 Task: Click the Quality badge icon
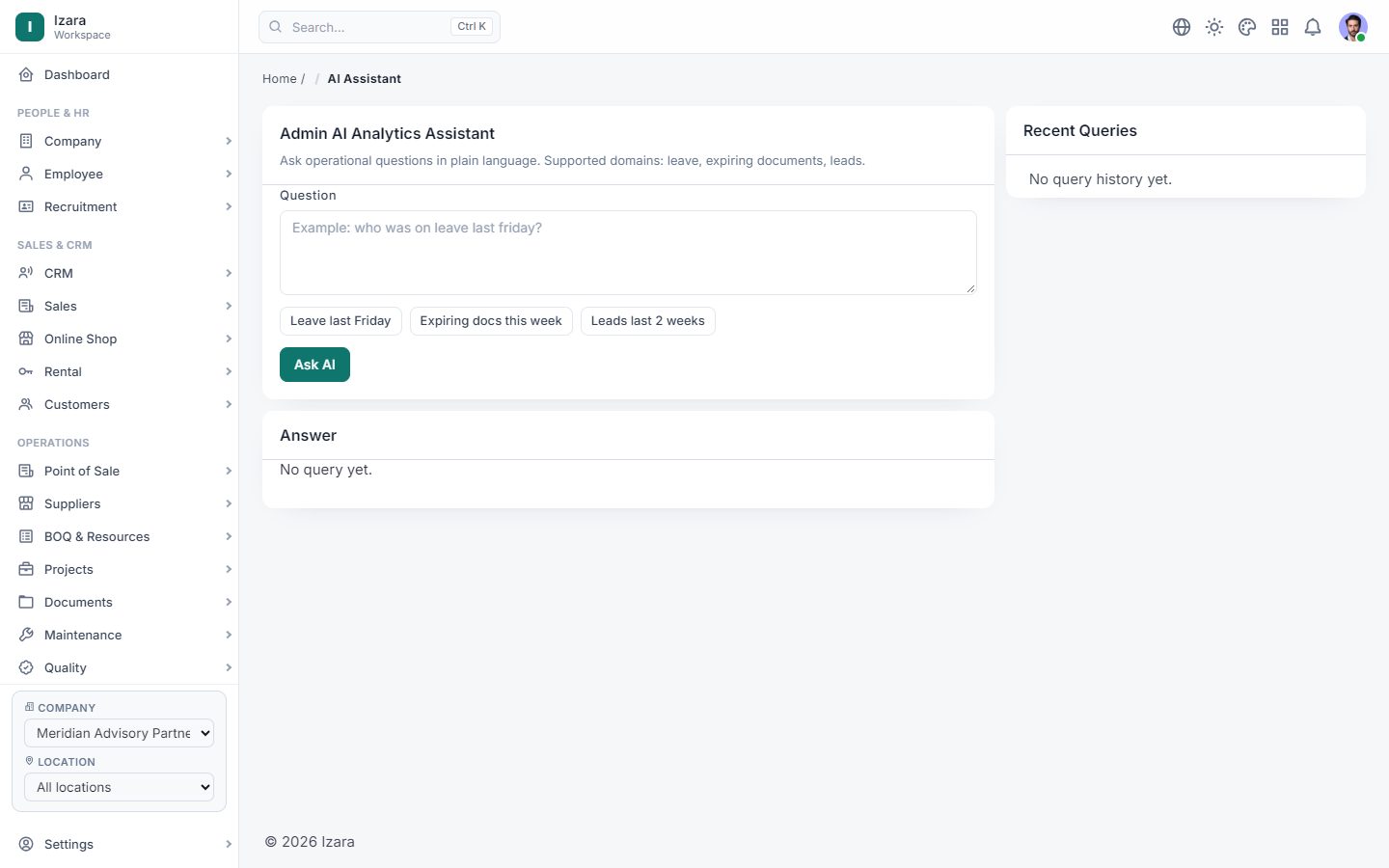[x=26, y=667]
